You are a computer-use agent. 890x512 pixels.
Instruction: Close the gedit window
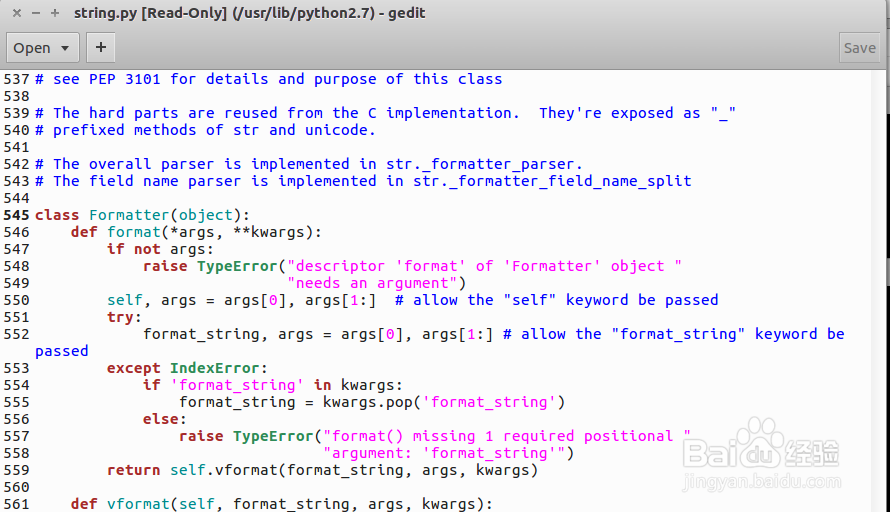(x=17, y=13)
